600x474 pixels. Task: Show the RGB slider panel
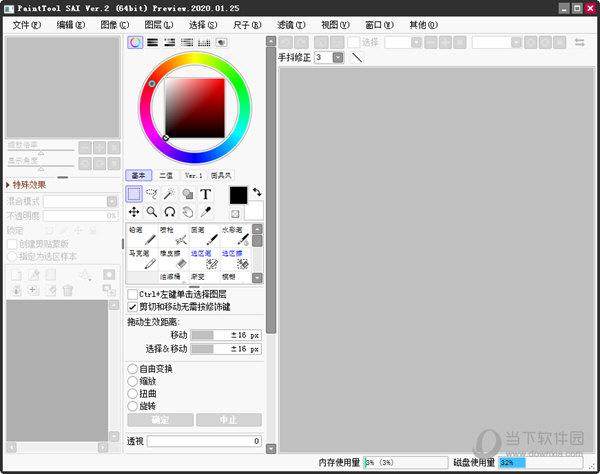tap(153, 42)
